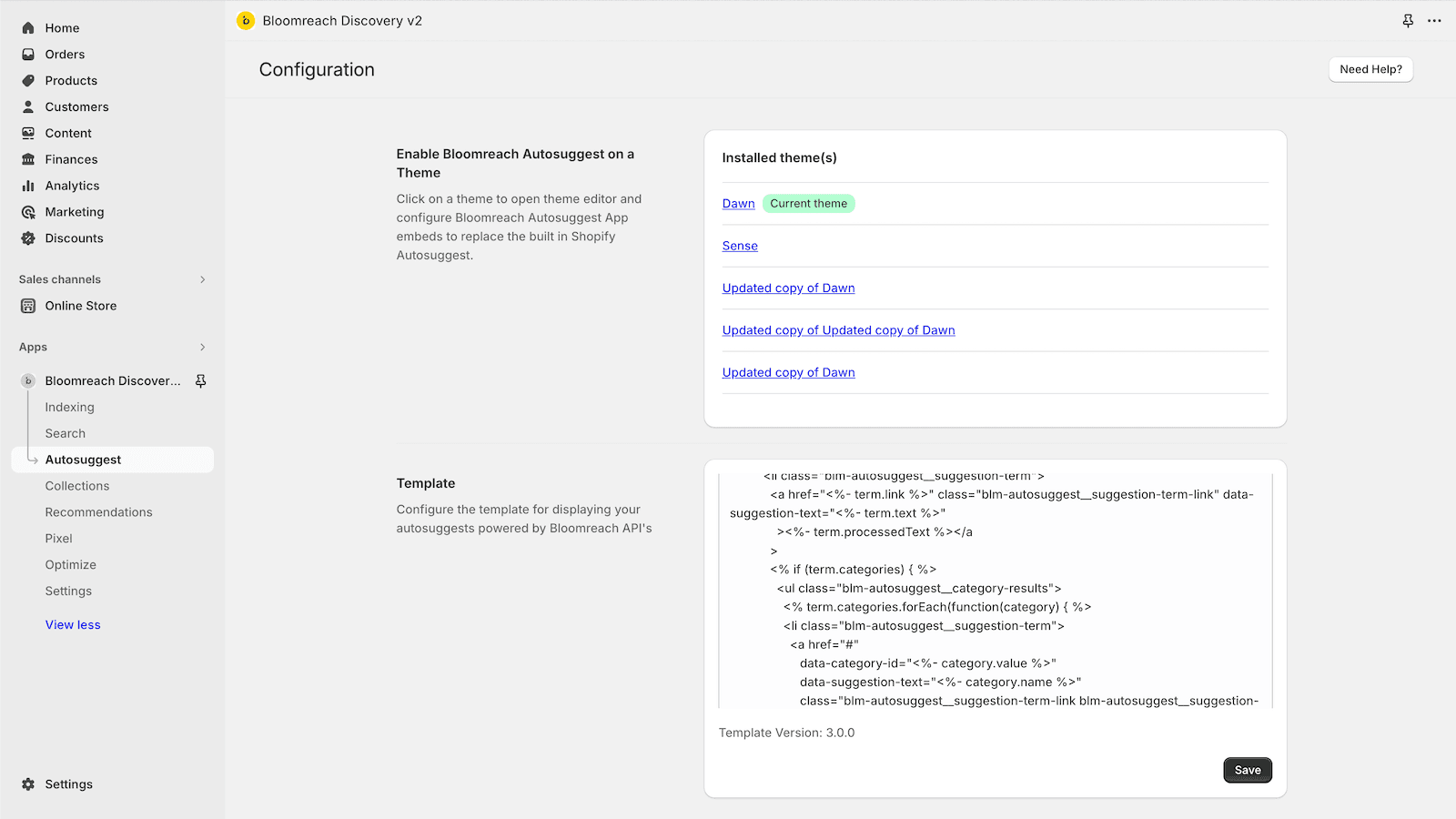Click the Need Help? button

(1370, 69)
